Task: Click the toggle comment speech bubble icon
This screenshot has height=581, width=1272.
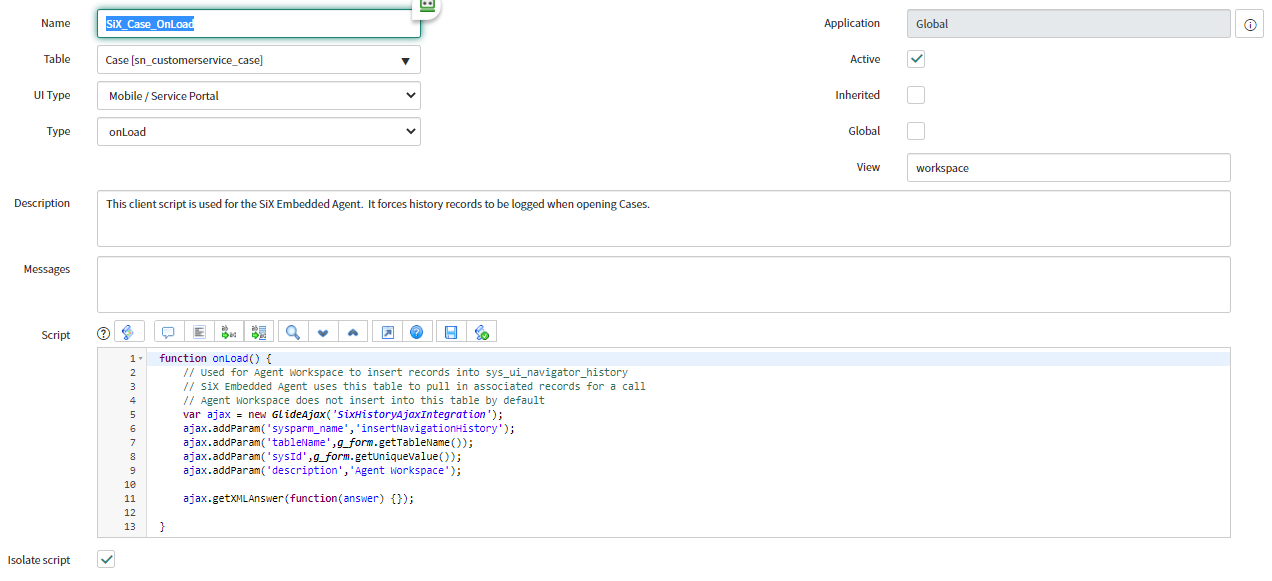Action: [168, 332]
